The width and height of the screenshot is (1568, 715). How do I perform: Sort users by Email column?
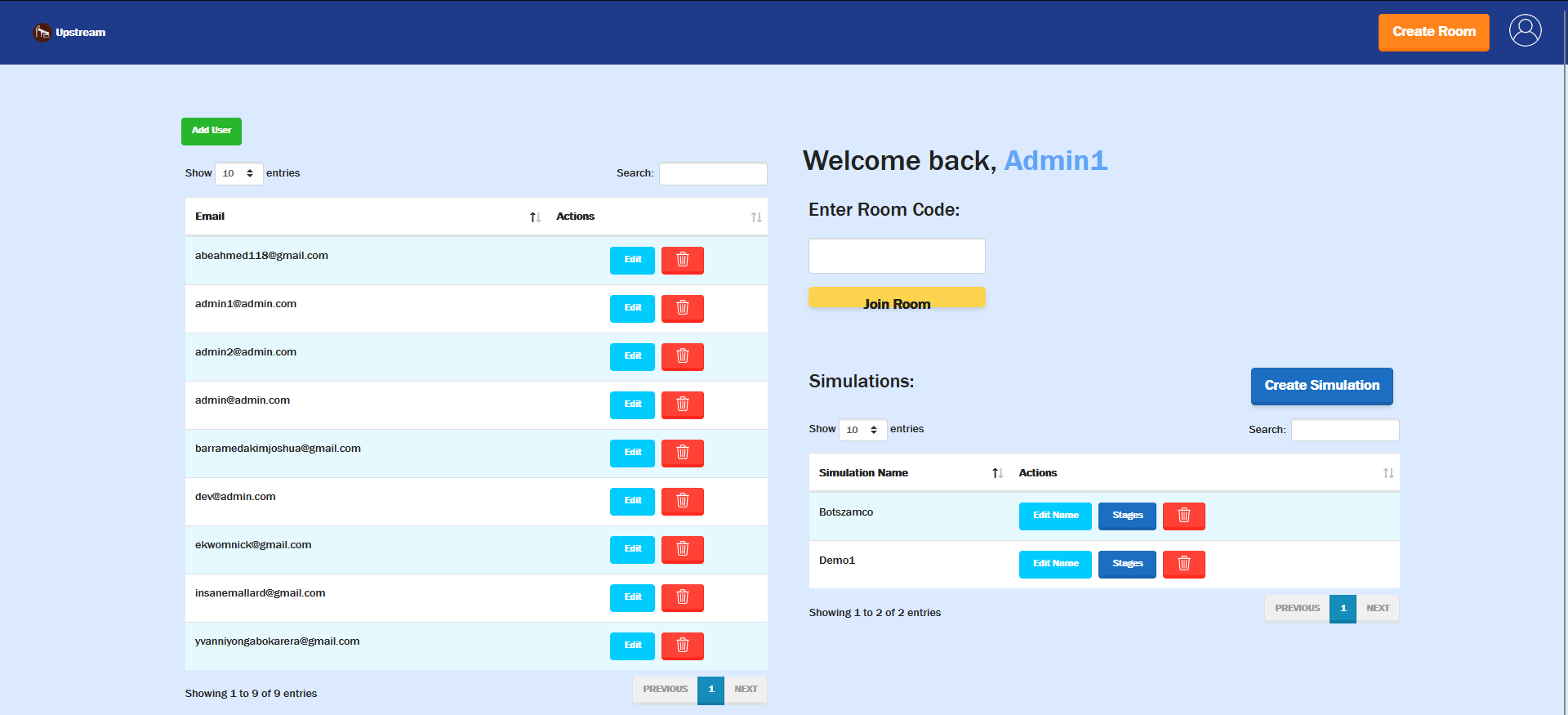[x=366, y=217]
